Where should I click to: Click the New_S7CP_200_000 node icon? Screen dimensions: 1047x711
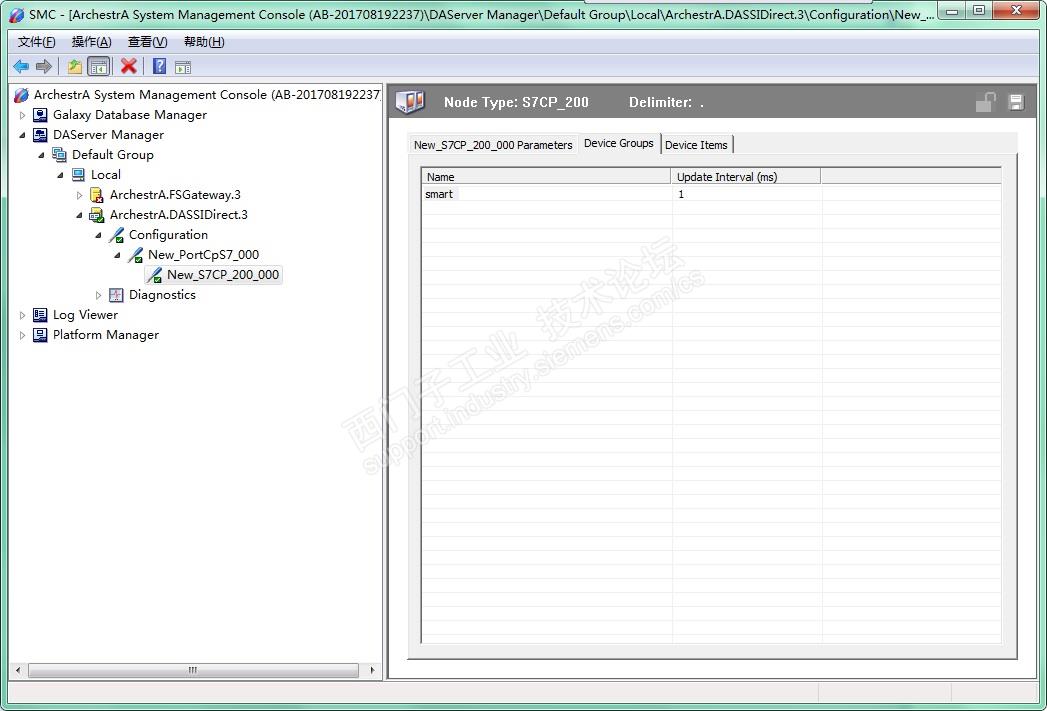coord(154,275)
